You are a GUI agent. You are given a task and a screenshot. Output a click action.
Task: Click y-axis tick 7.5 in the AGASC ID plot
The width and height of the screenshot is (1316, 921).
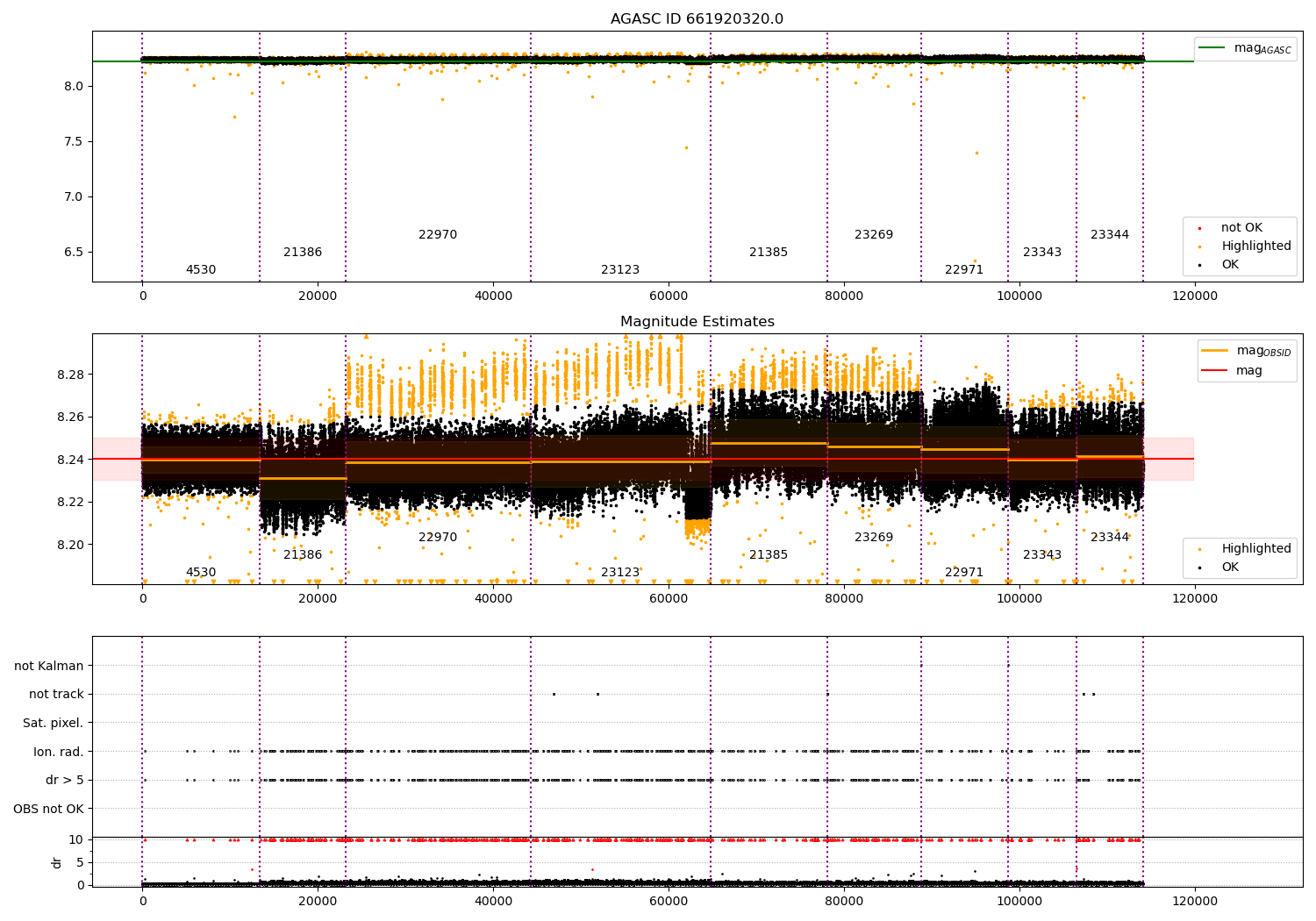point(74,141)
